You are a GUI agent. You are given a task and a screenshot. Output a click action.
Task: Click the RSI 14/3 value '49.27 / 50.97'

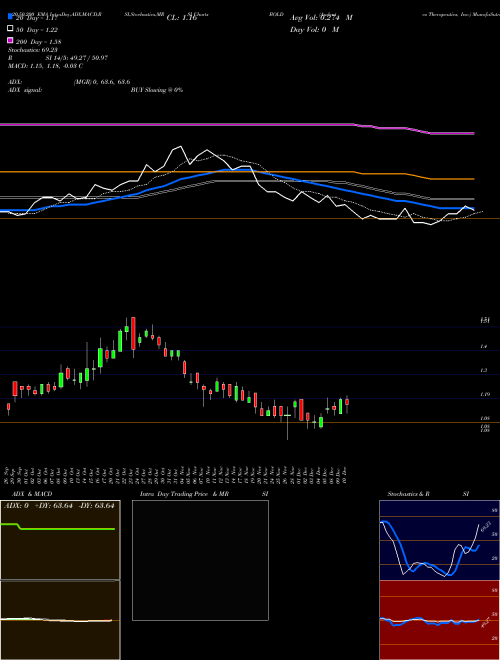pos(88,58)
